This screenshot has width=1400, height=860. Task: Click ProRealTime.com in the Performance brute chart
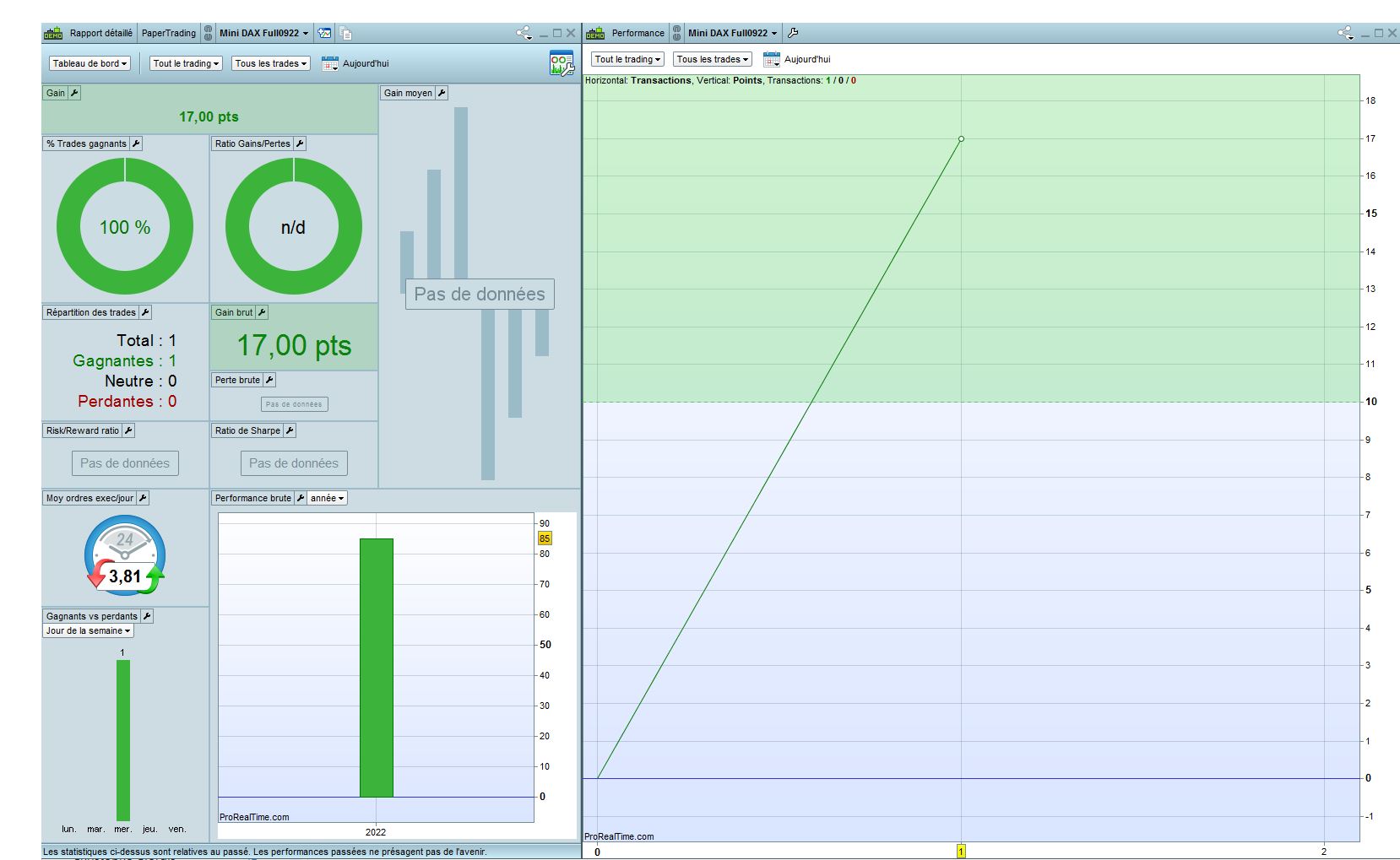[254, 817]
